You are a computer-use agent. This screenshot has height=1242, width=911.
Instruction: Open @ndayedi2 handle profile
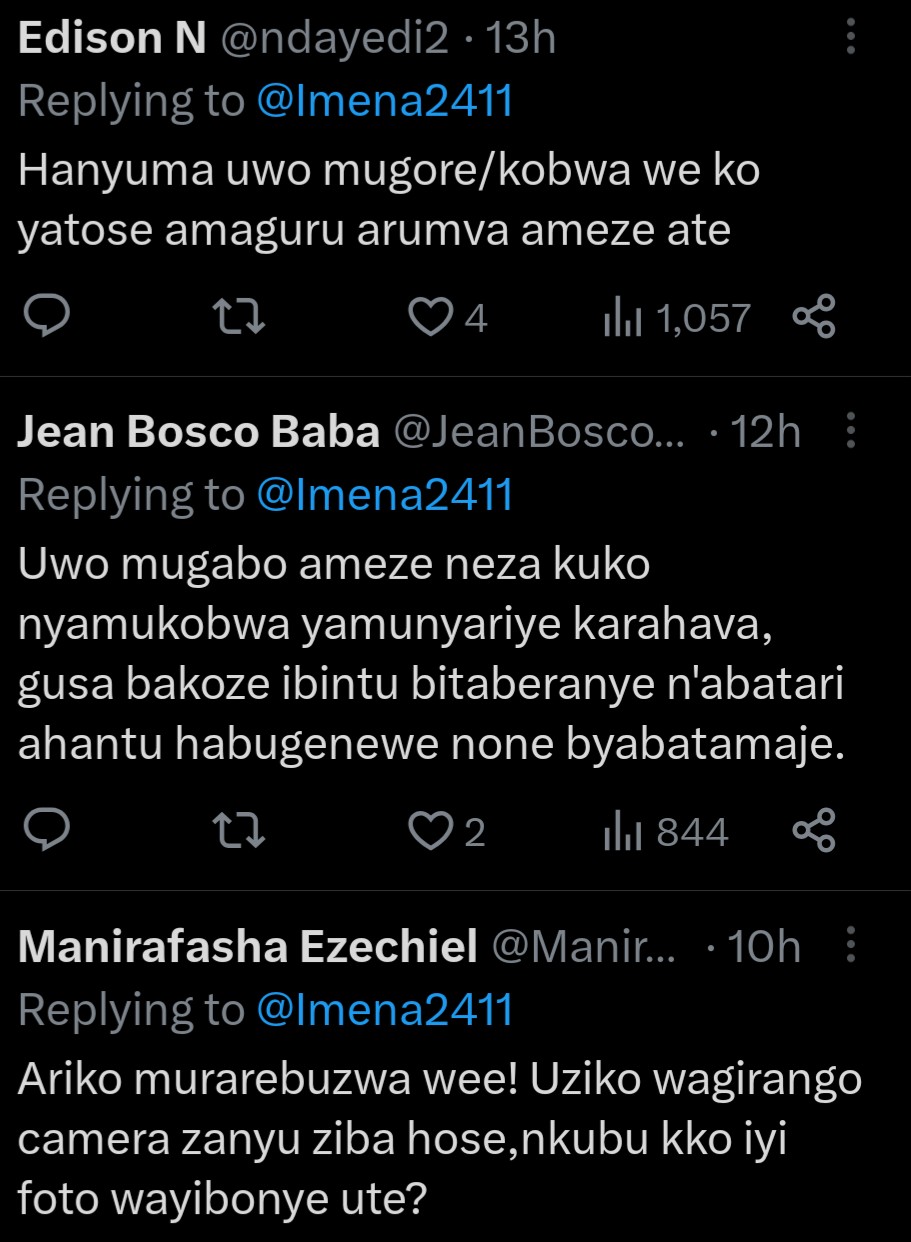333,39
